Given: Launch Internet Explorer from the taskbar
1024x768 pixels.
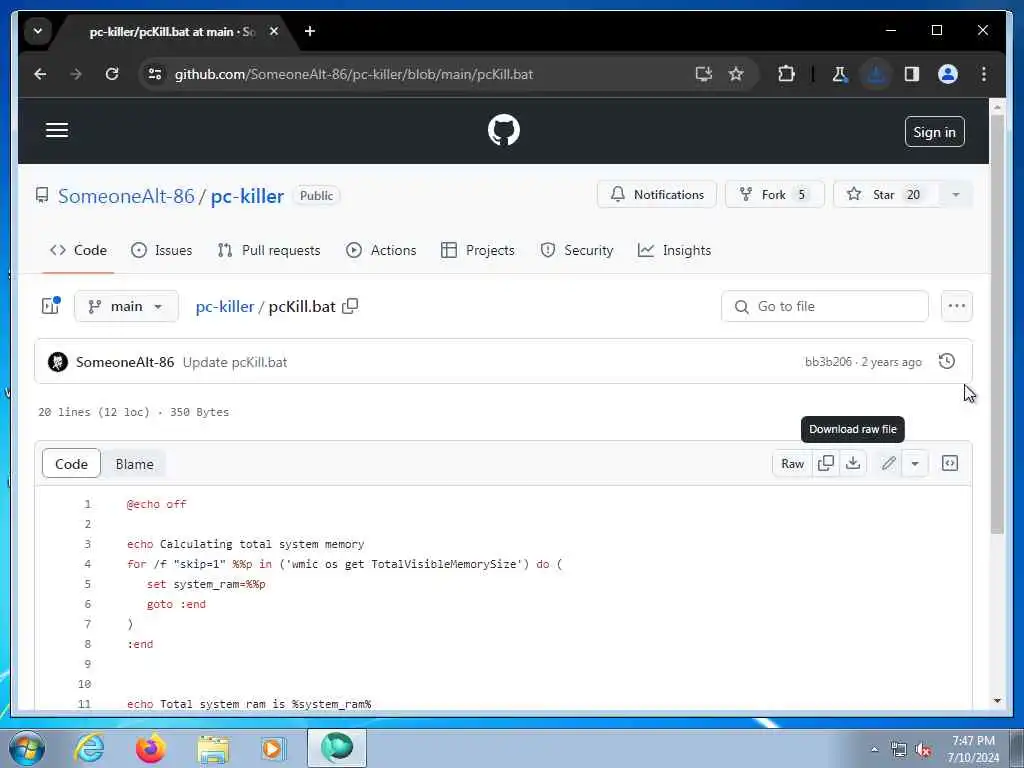Looking at the screenshot, I should point(89,748).
